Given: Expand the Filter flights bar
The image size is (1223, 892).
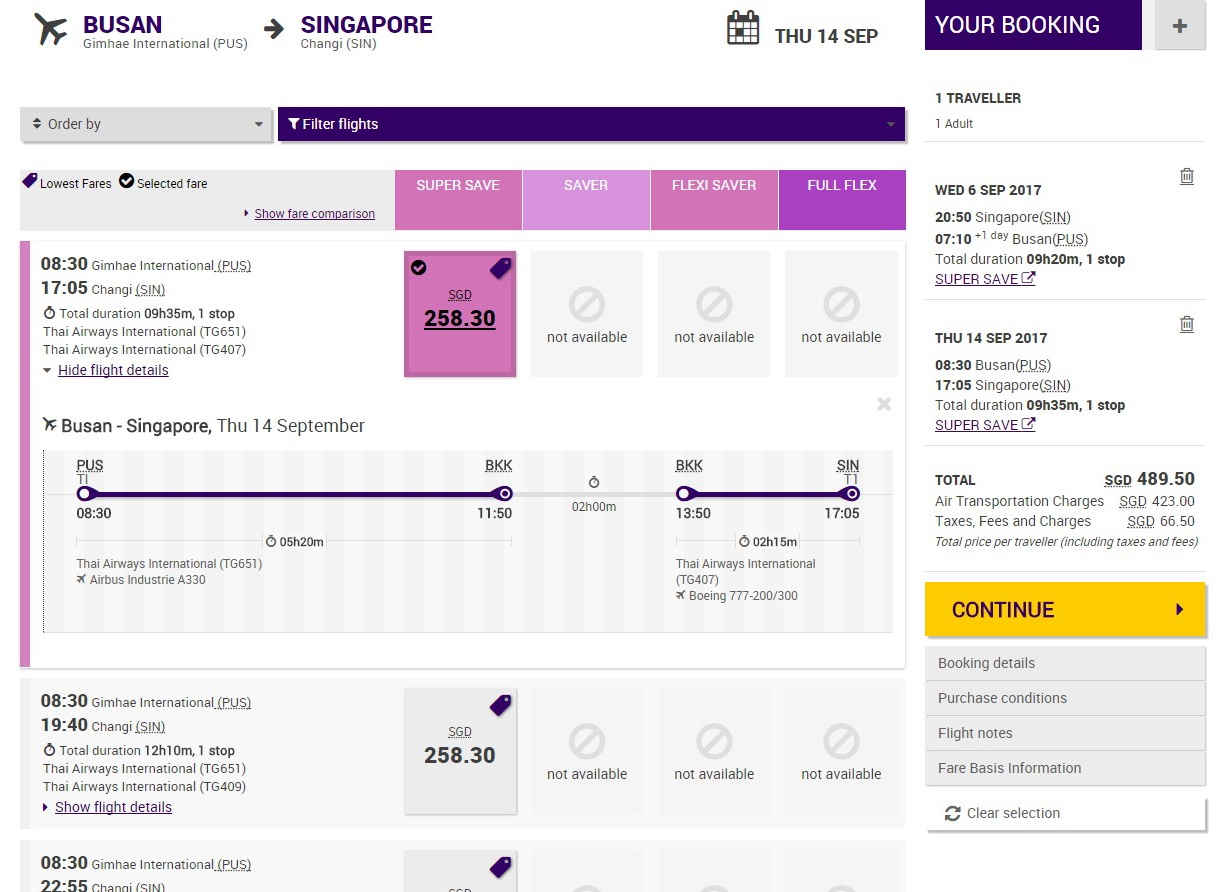Looking at the screenshot, I should 591,124.
